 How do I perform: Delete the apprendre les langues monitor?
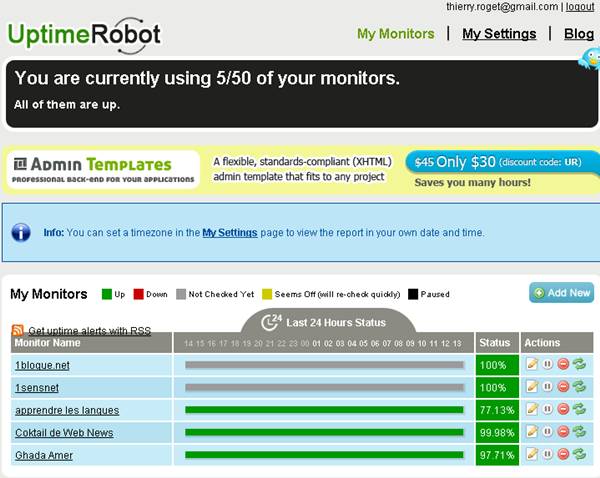point(563,409)
